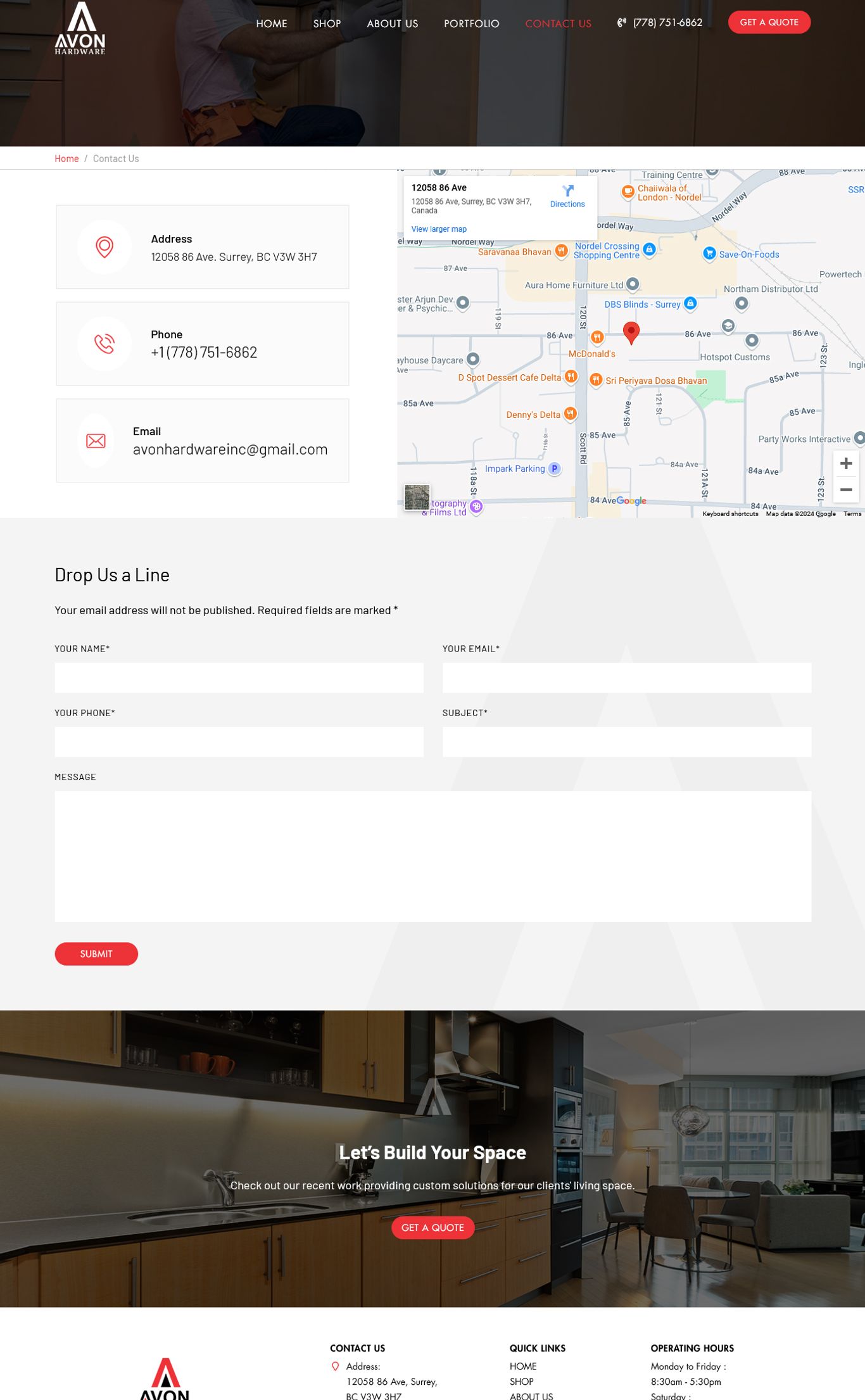This screenshot has height=1400, width=865.
Task: Click the Saravanaa Bhavan restaurant marker
Action: [561, 251]
